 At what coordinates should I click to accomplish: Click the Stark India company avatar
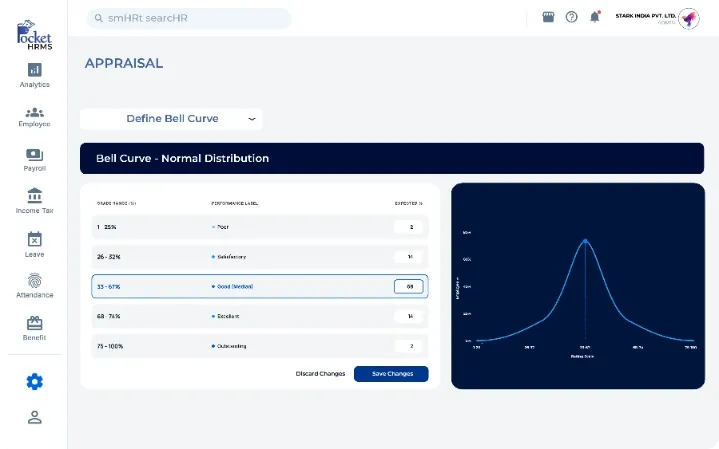pos(689,18)
